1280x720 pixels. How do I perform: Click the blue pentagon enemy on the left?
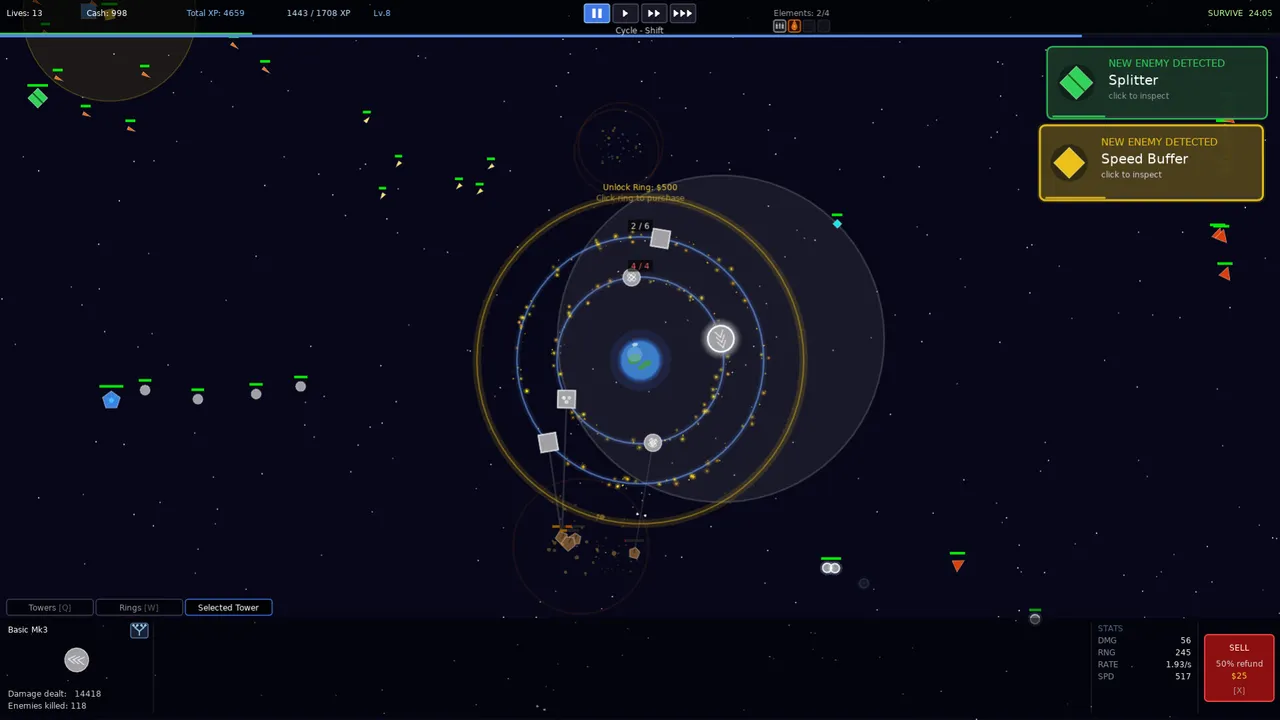tap(111, 400)
